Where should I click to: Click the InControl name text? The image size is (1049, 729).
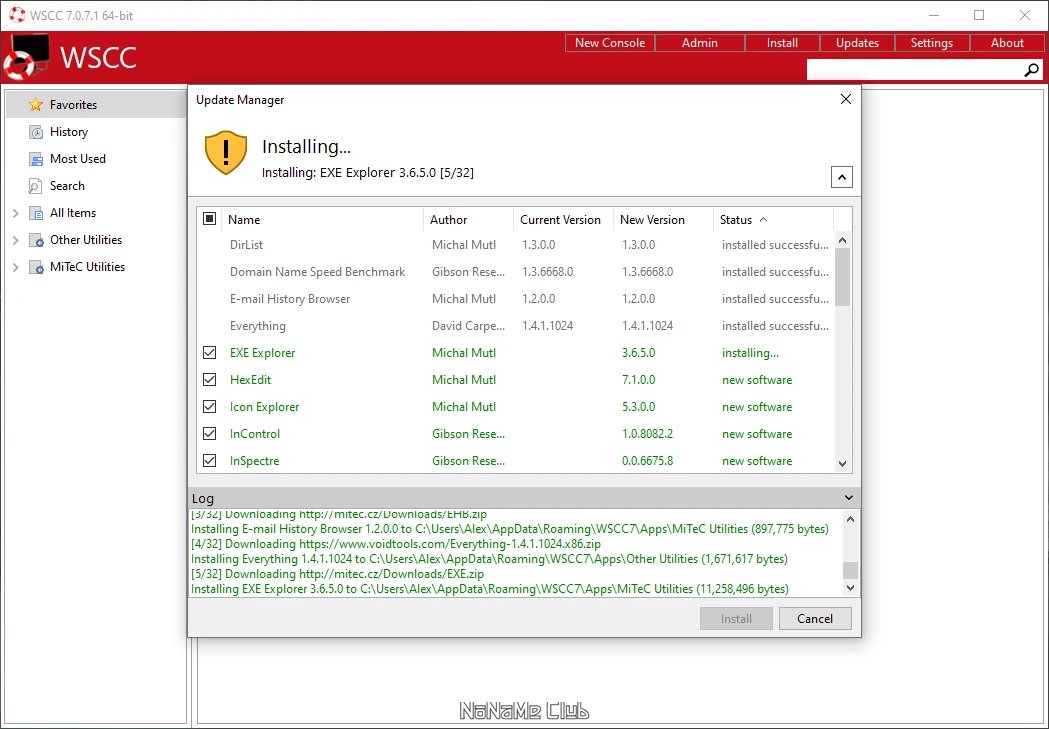click(x=255, y=433)
